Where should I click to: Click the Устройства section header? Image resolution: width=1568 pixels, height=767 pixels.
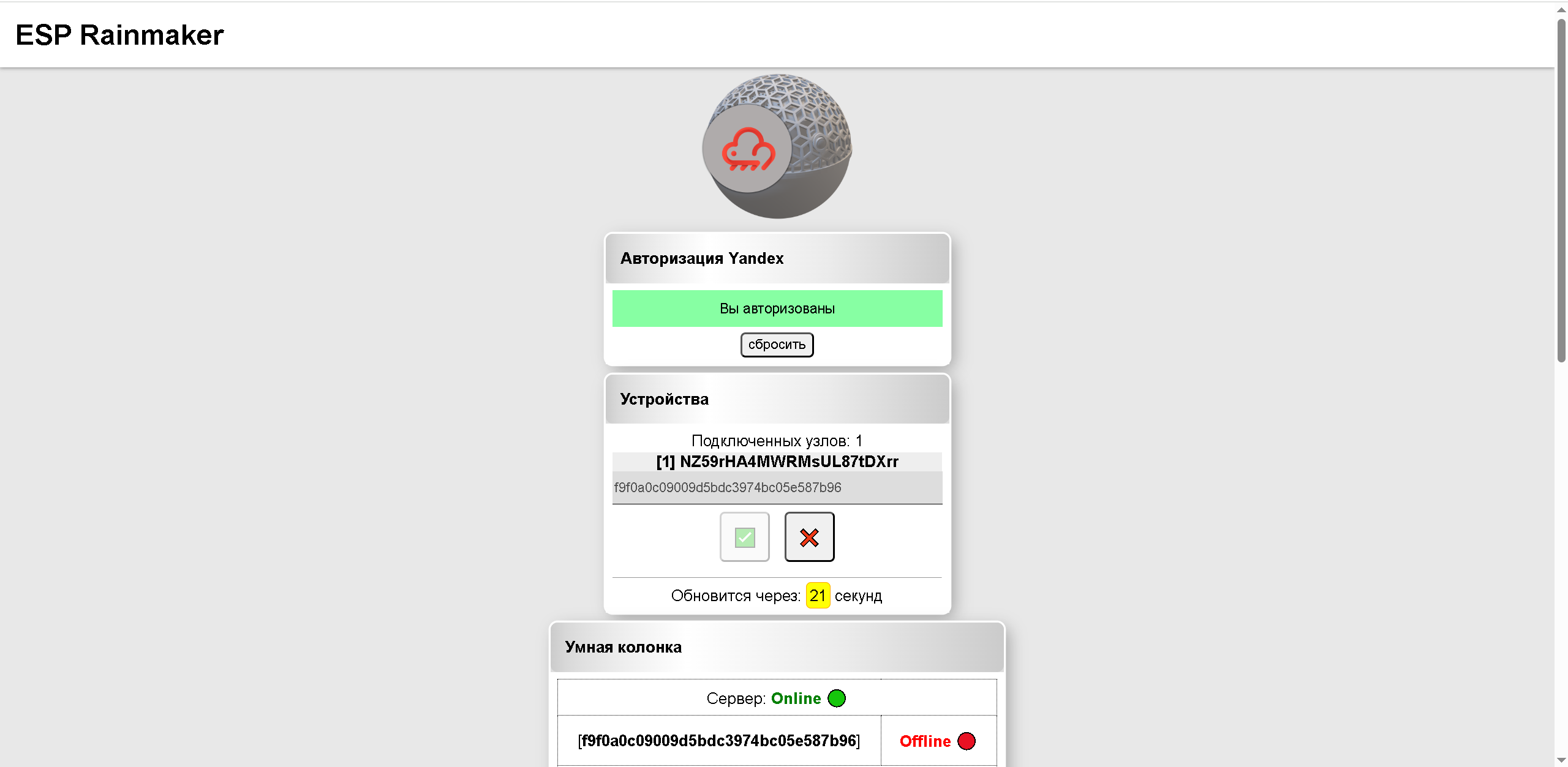777,399
